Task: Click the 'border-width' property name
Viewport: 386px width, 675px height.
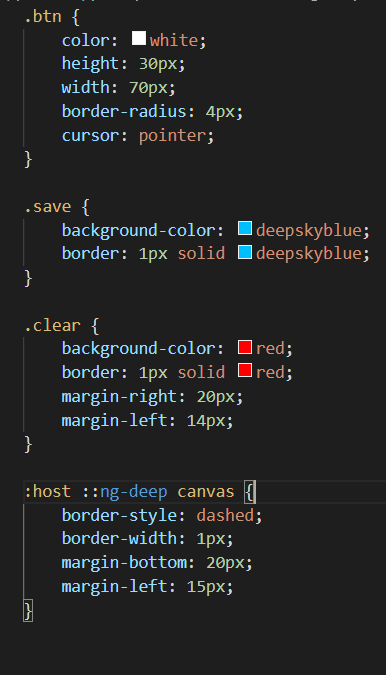Action: [x=119, y=539]
